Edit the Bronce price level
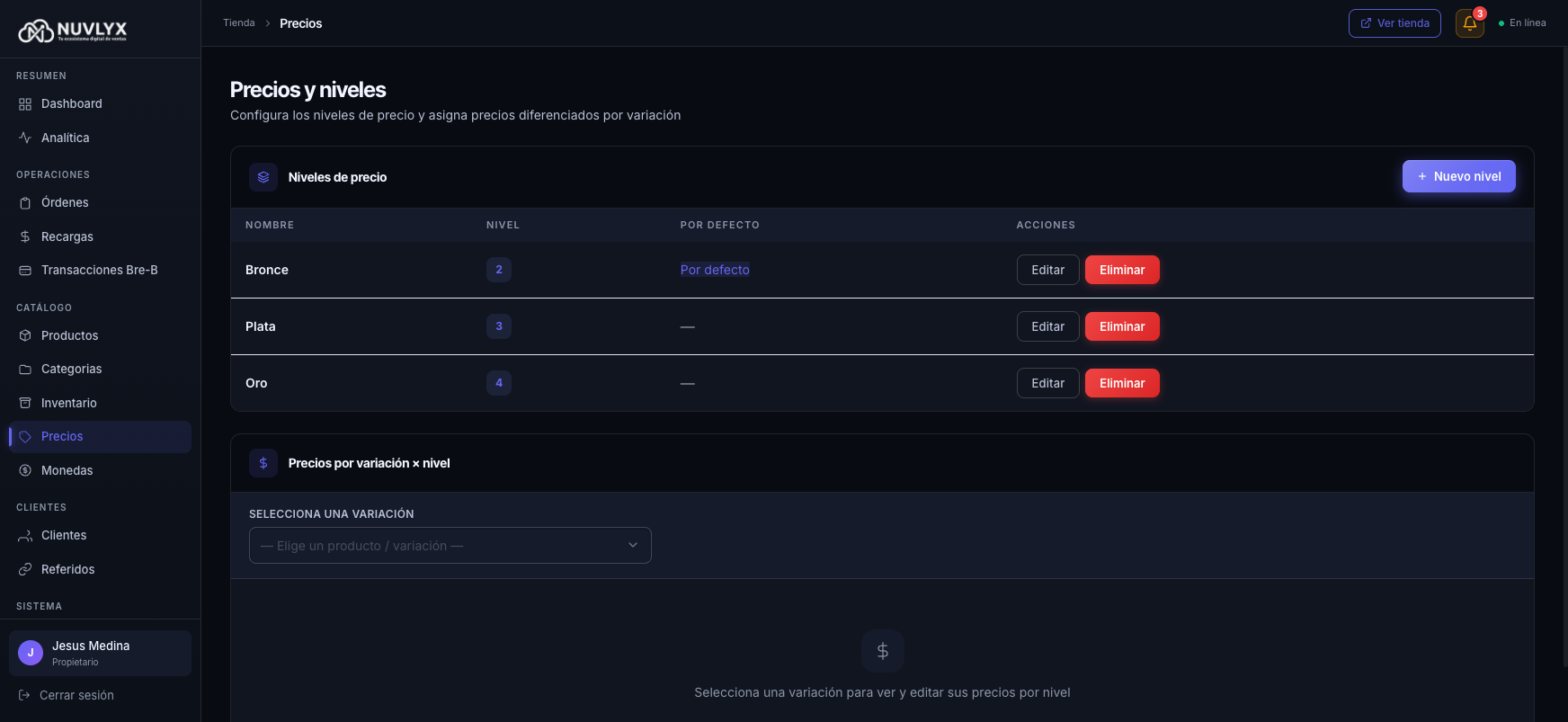Viewport: 1568px width, 722px height. coord(1047,270)
